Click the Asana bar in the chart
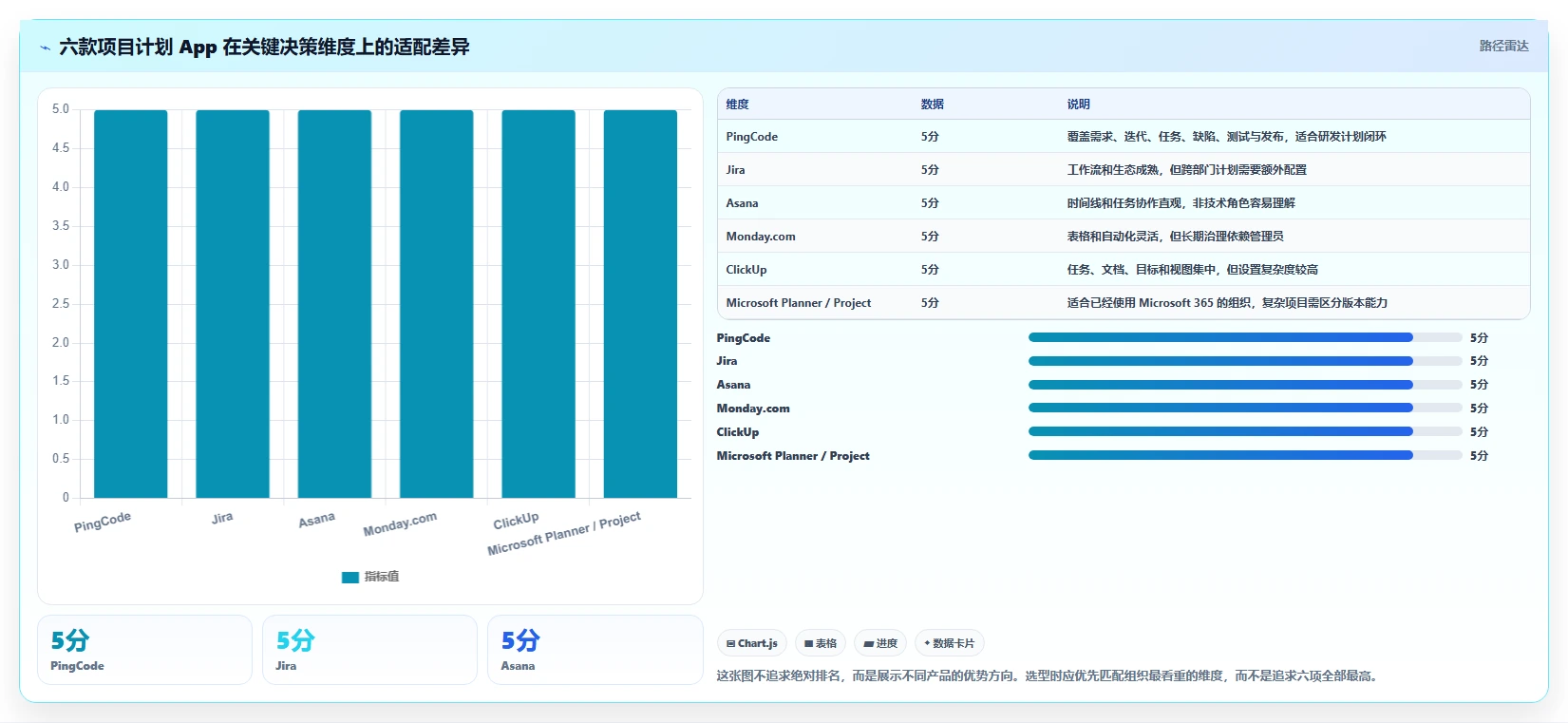This screenshot has height=723, width=1568. [x=334, y=304]
